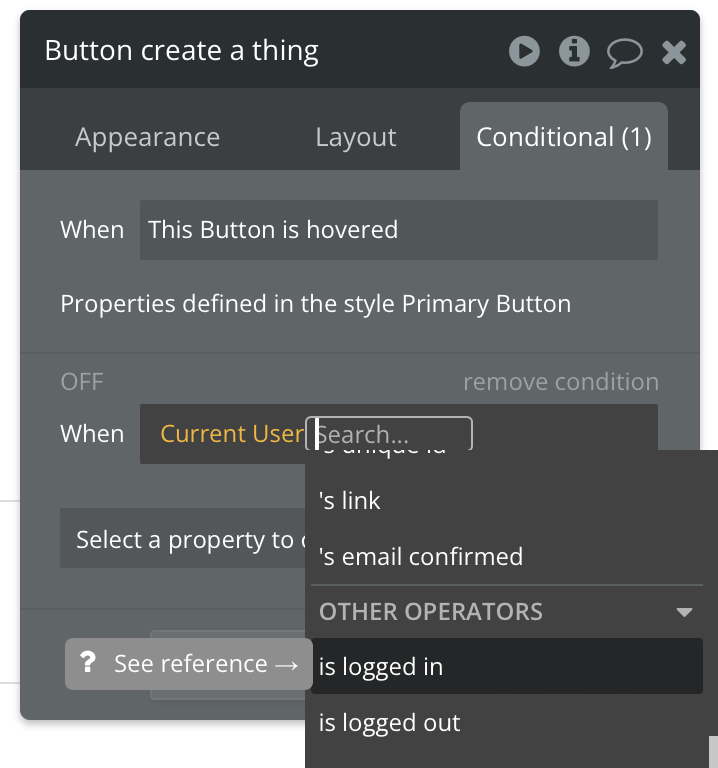The height and width of the screenshot is (768, 718).
Task: Collapse the Other Operators section arrow
Action: pyautogui.click(x=684, y=612)
